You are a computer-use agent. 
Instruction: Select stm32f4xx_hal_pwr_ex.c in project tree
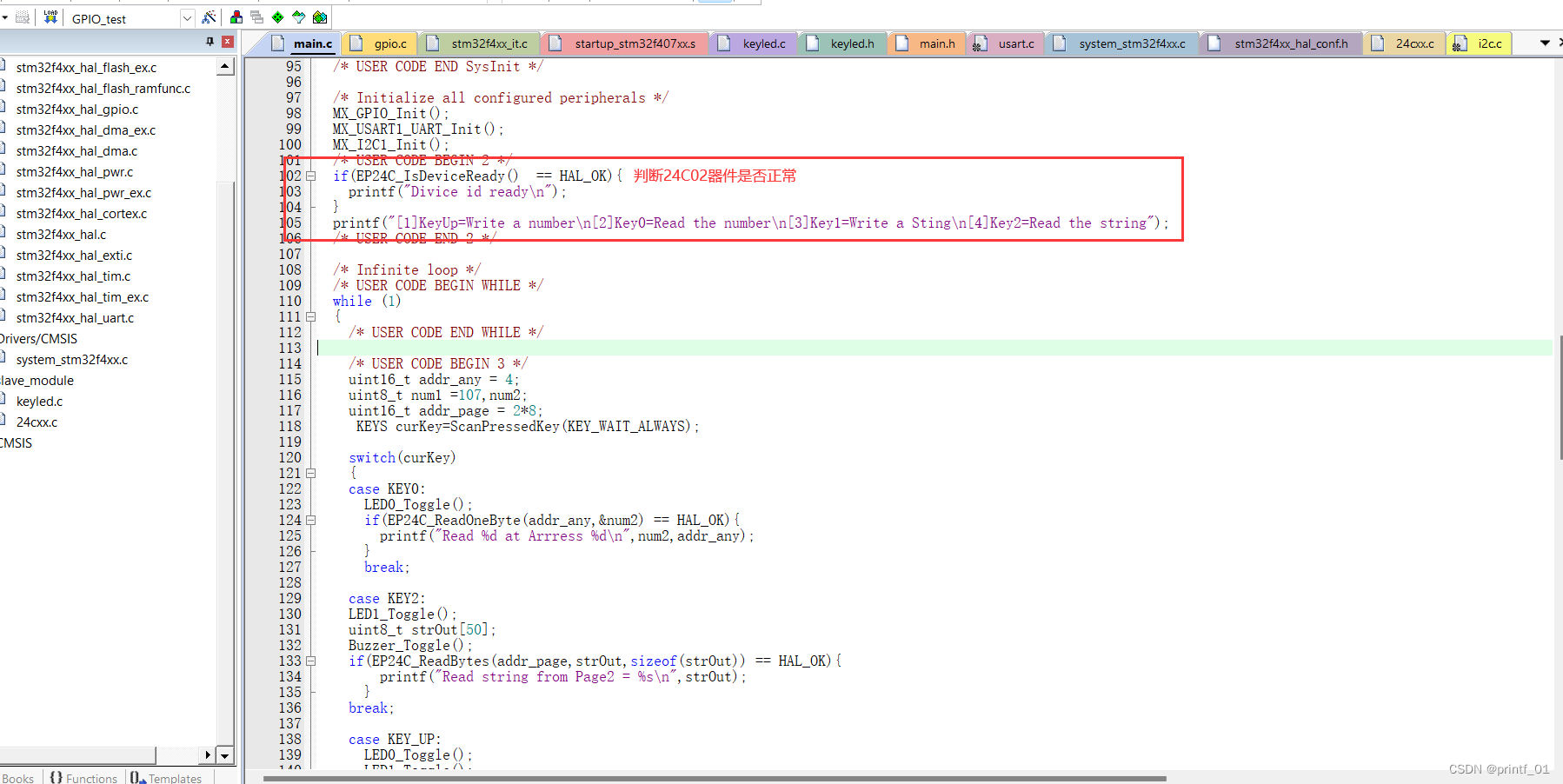(x=83, y=192)
